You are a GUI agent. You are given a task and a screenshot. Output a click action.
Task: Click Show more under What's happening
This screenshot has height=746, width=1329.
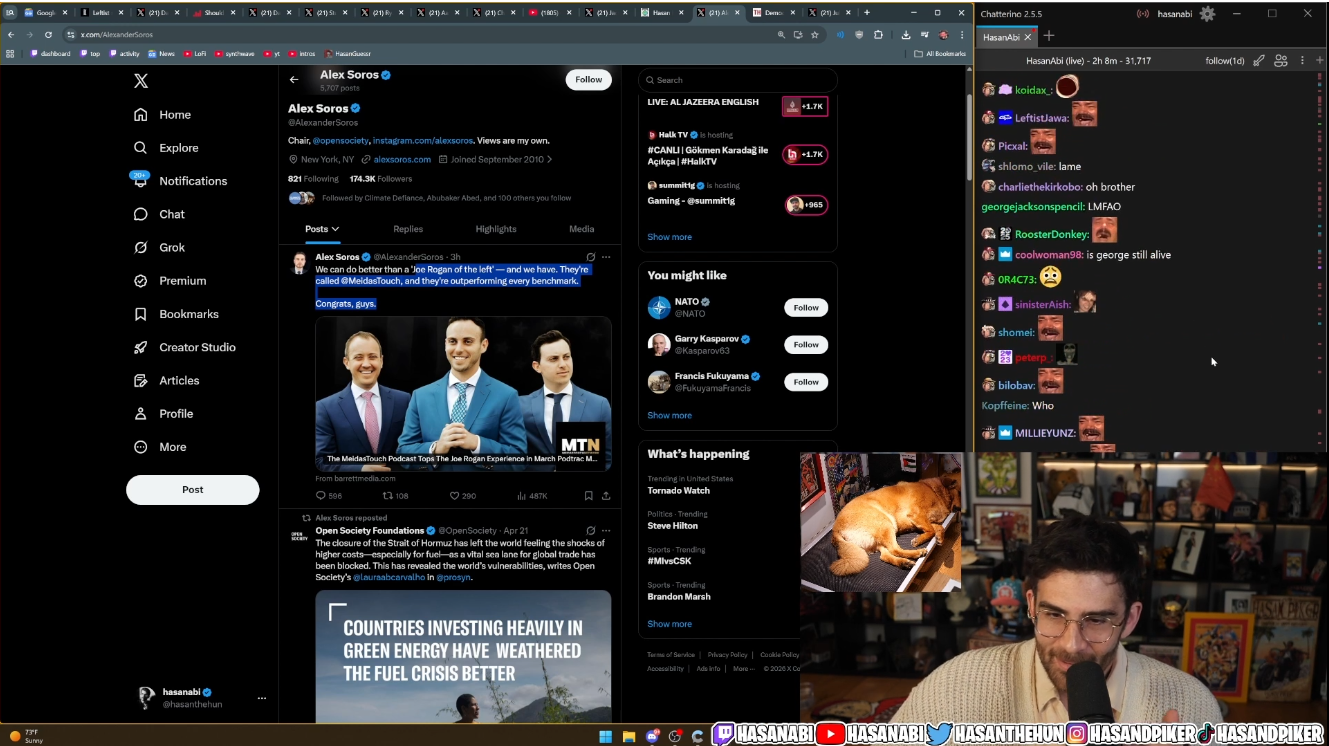click(670, 624)
